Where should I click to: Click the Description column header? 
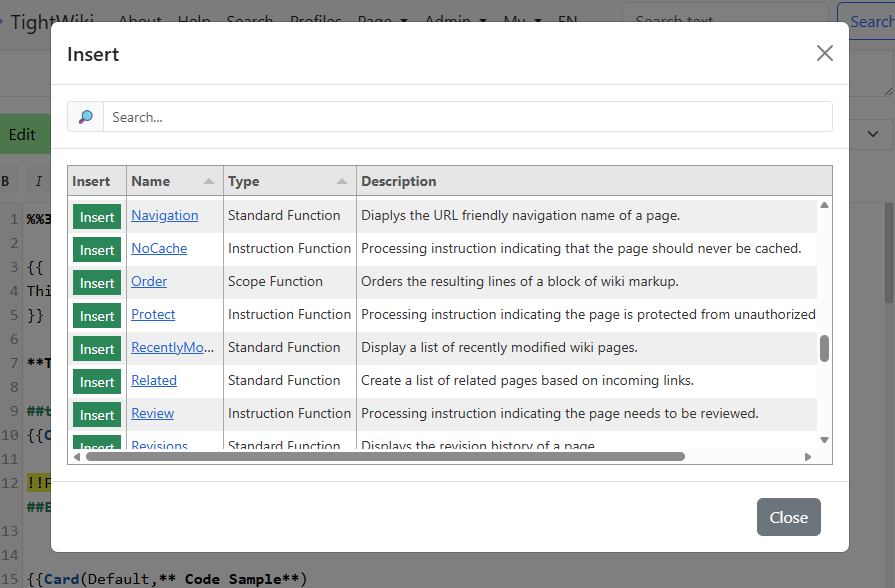click(594, 182)
